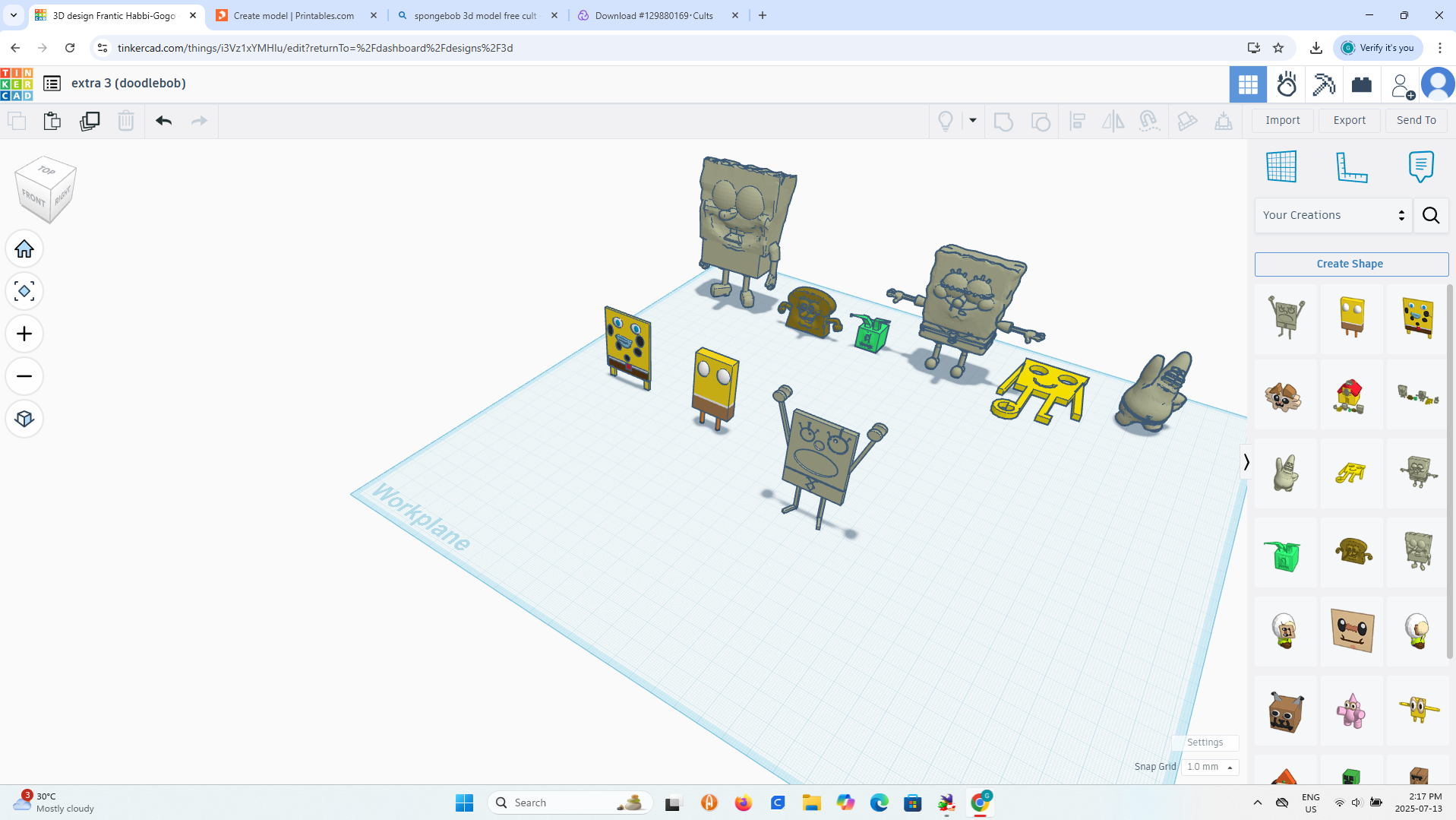Image resolution: width=1456 pixels, height=820 pixels.
Task: Open the Your Creations shapes dropdown
Action: point(1334,216)
